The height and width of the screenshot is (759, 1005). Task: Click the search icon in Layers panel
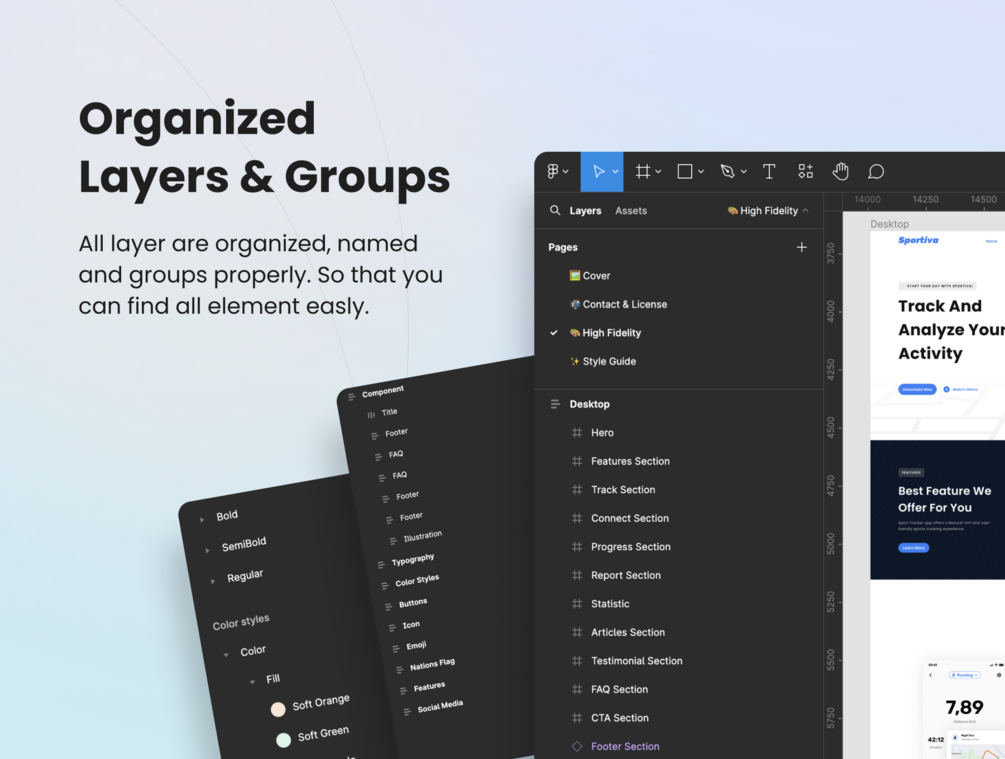coord(555,210)
